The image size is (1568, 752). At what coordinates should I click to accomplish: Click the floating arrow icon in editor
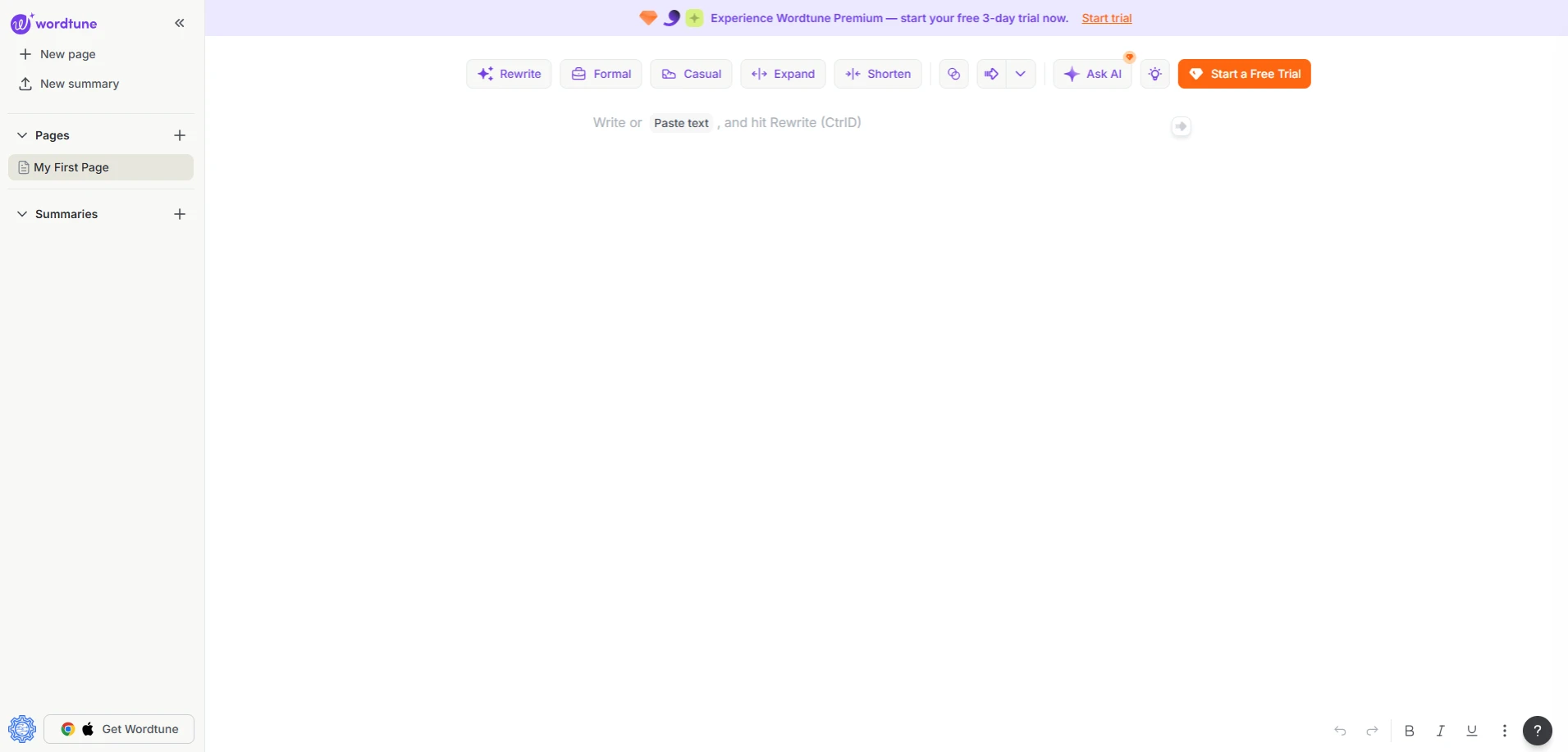1181,126
